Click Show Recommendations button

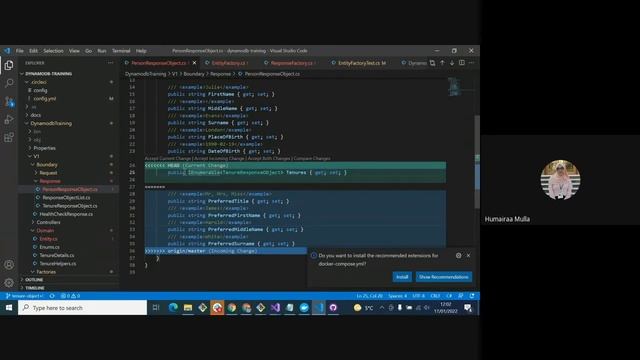[444, 277]
